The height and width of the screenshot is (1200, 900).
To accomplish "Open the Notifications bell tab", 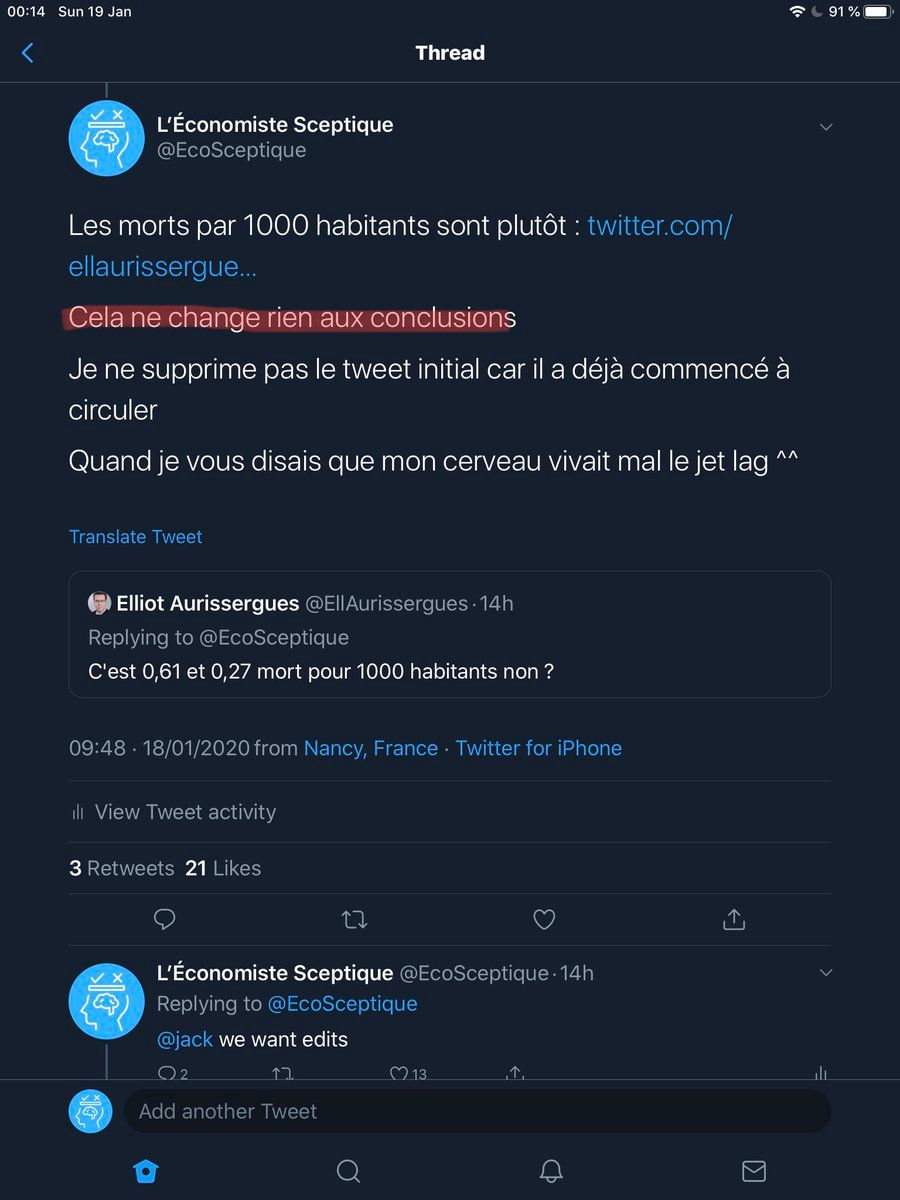I will pos(551,1171).
